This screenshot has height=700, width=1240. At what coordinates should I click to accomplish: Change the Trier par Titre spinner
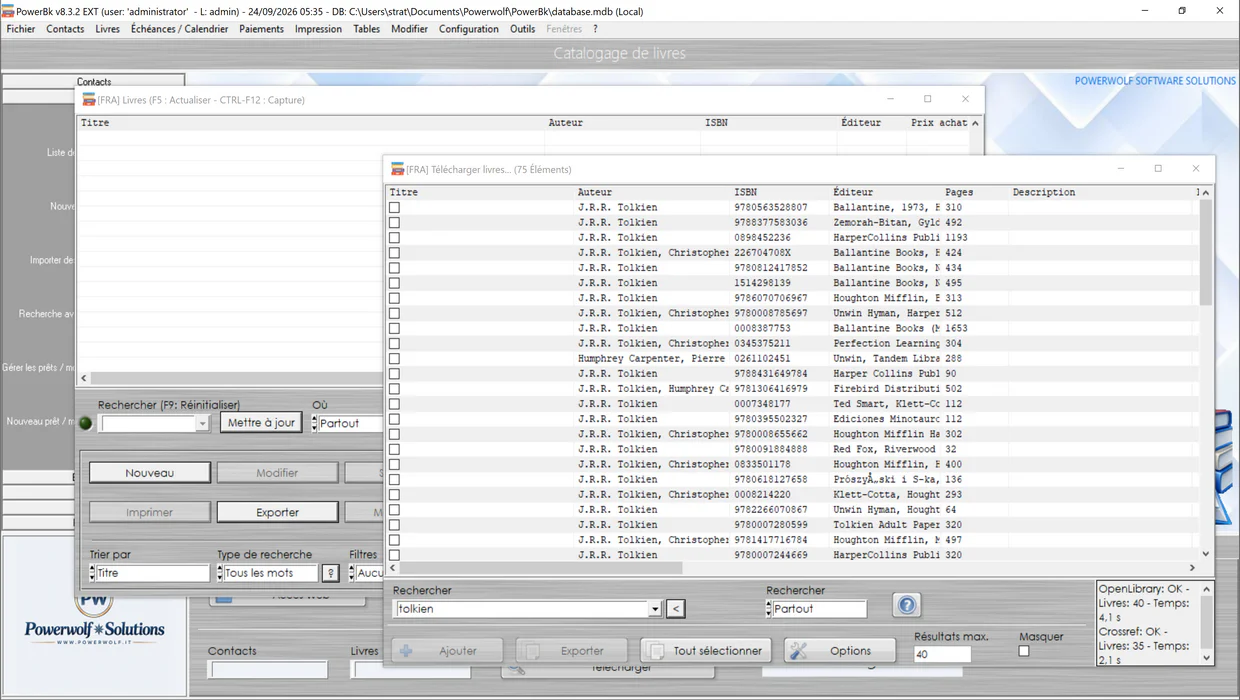coord(92,573)
